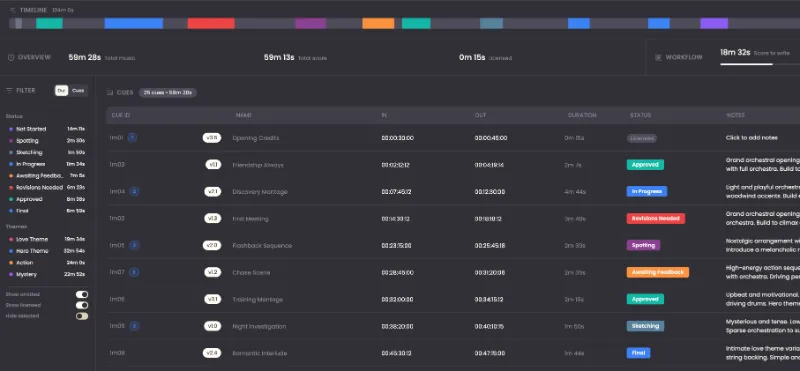
Task: Filter by Action theme
Action: tap(46, 263)
